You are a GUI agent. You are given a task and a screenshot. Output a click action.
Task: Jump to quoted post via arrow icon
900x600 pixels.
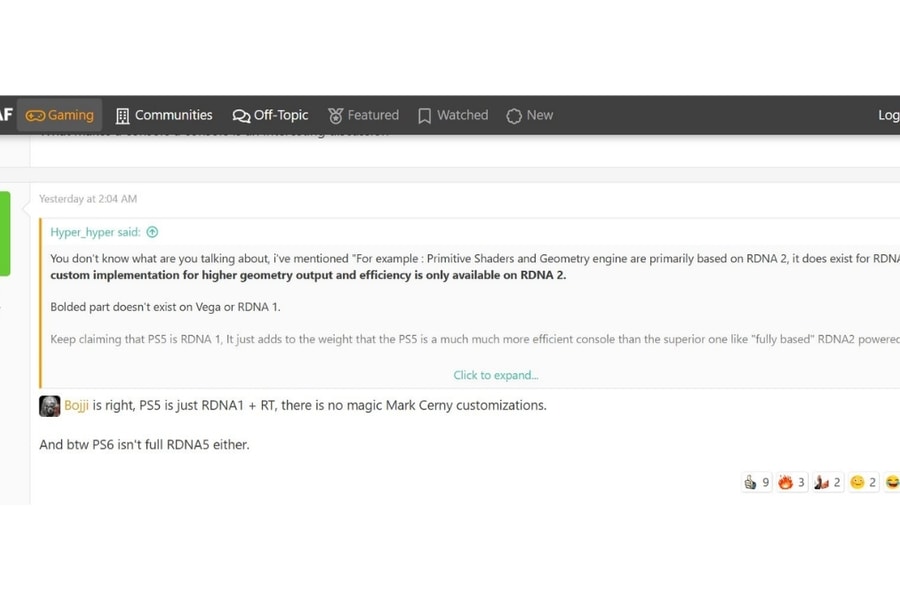(152, 232)
